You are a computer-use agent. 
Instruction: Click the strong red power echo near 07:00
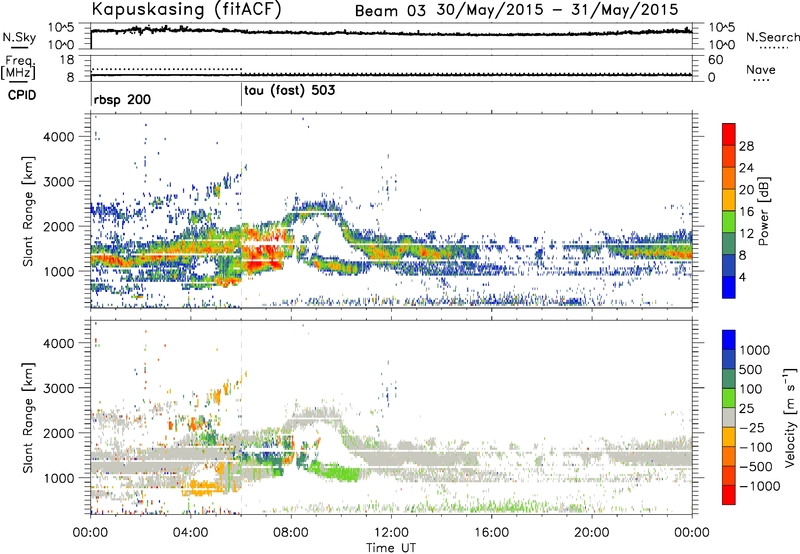262,252
